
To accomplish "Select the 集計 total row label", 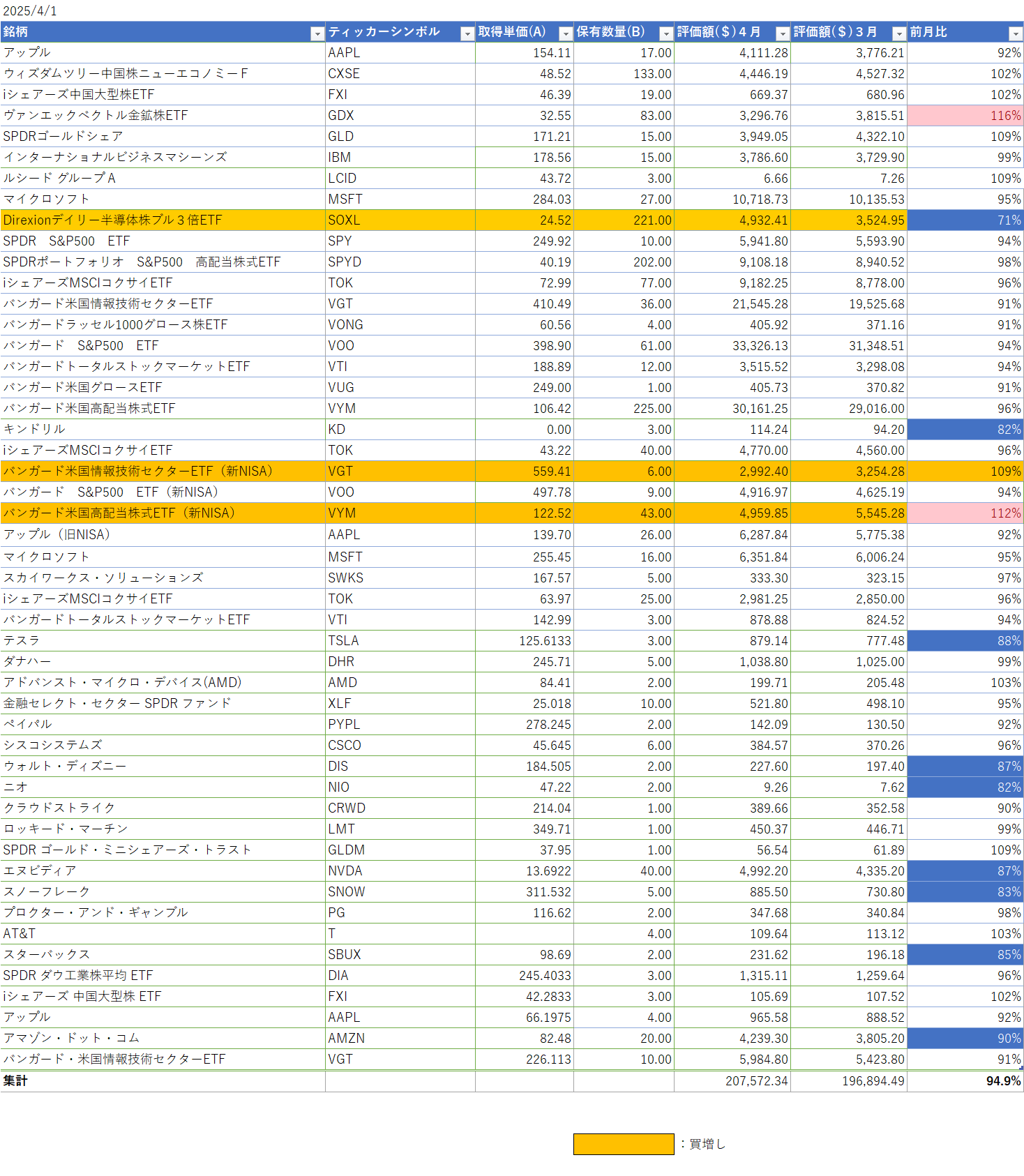I will [163, 1081].
